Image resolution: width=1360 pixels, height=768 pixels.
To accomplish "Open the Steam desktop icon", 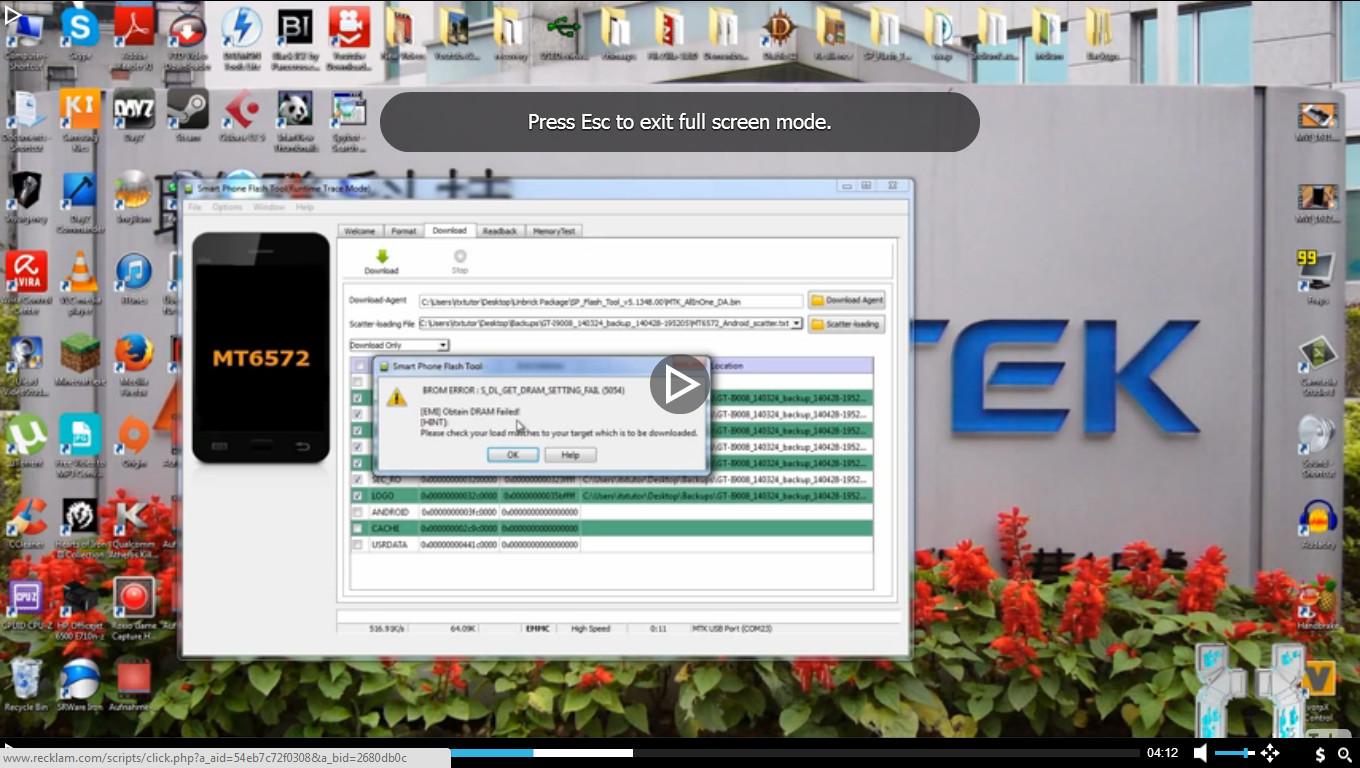I will [x=187, y=109].
